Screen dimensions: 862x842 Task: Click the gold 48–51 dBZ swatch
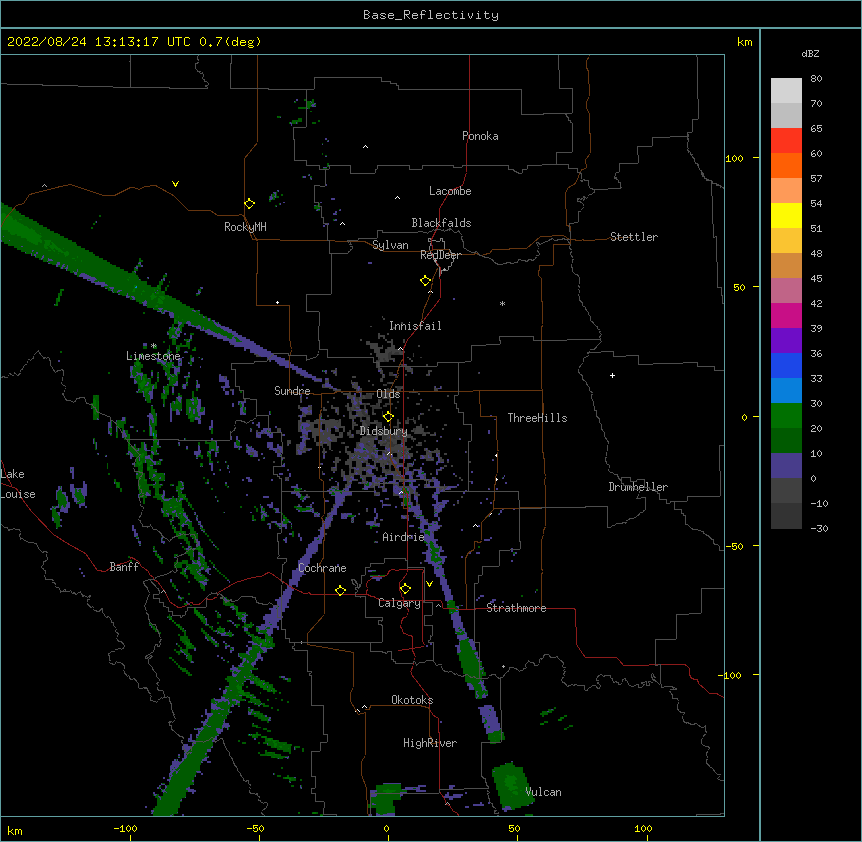(786, 241)
